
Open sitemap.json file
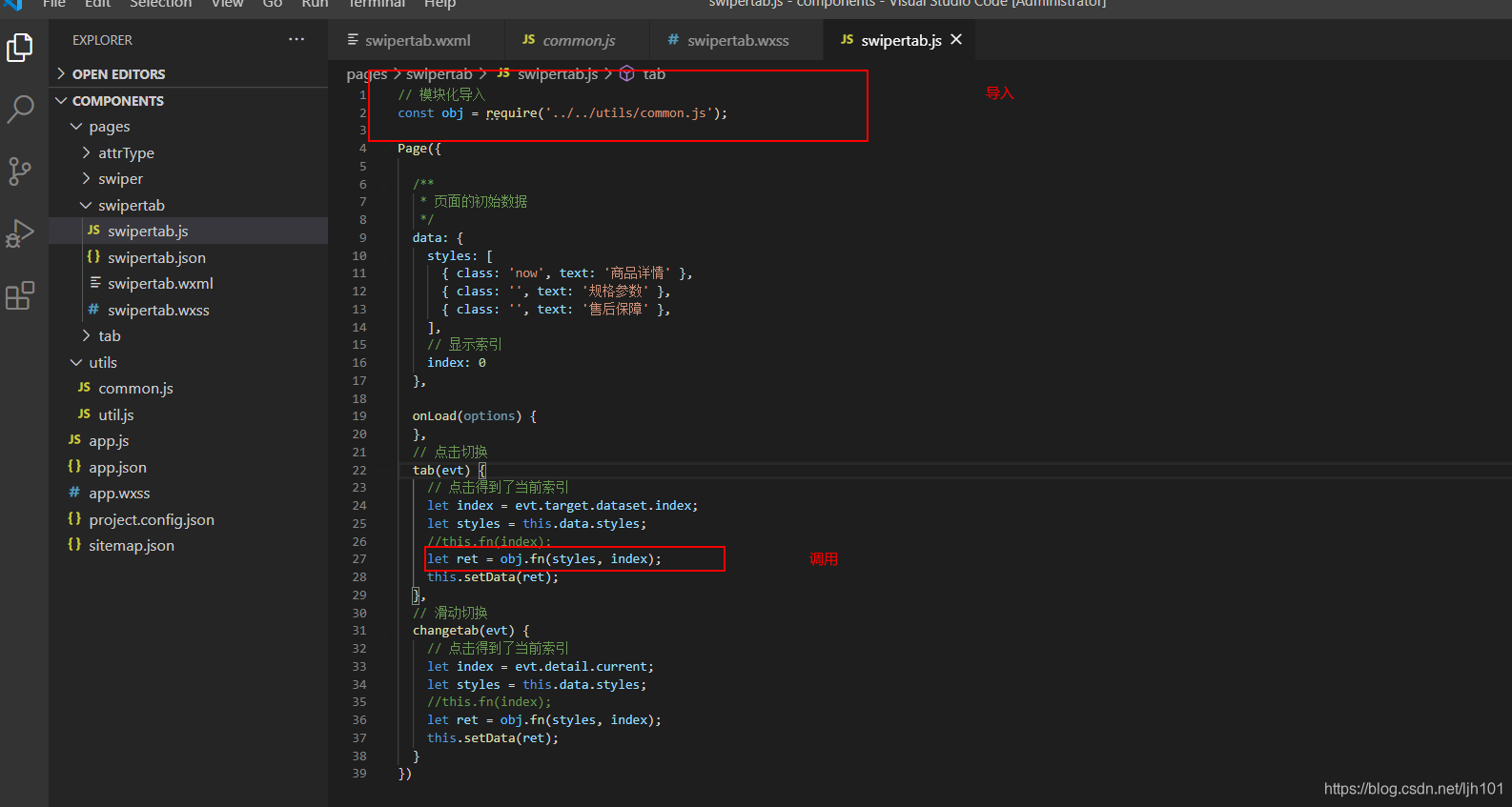[188, 546]
